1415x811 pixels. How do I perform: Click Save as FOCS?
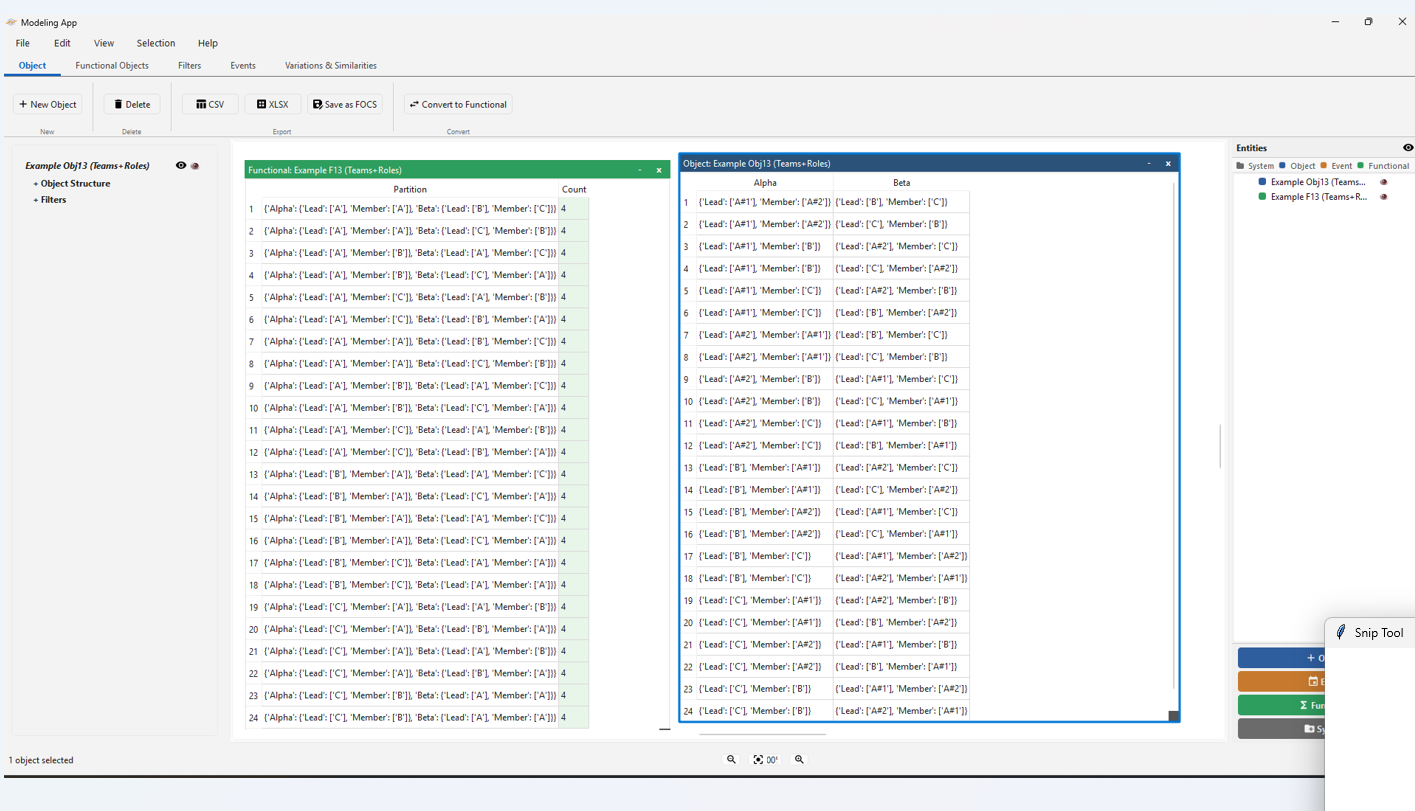pyautogui.click(x=345, y=104)
